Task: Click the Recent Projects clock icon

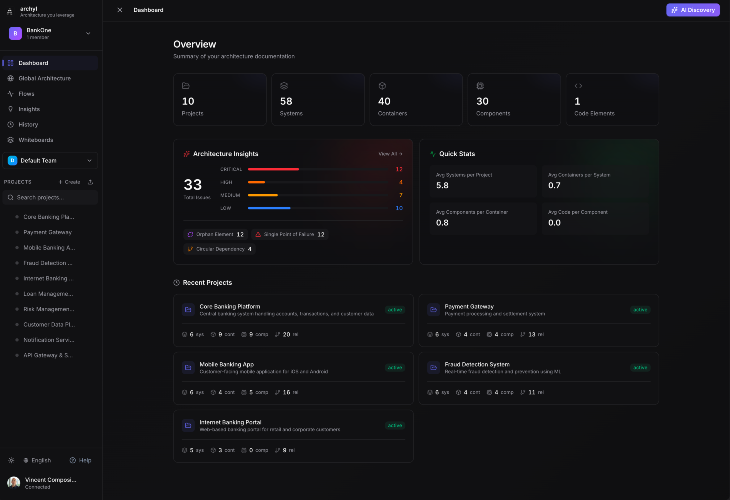Action: [176, 283]
